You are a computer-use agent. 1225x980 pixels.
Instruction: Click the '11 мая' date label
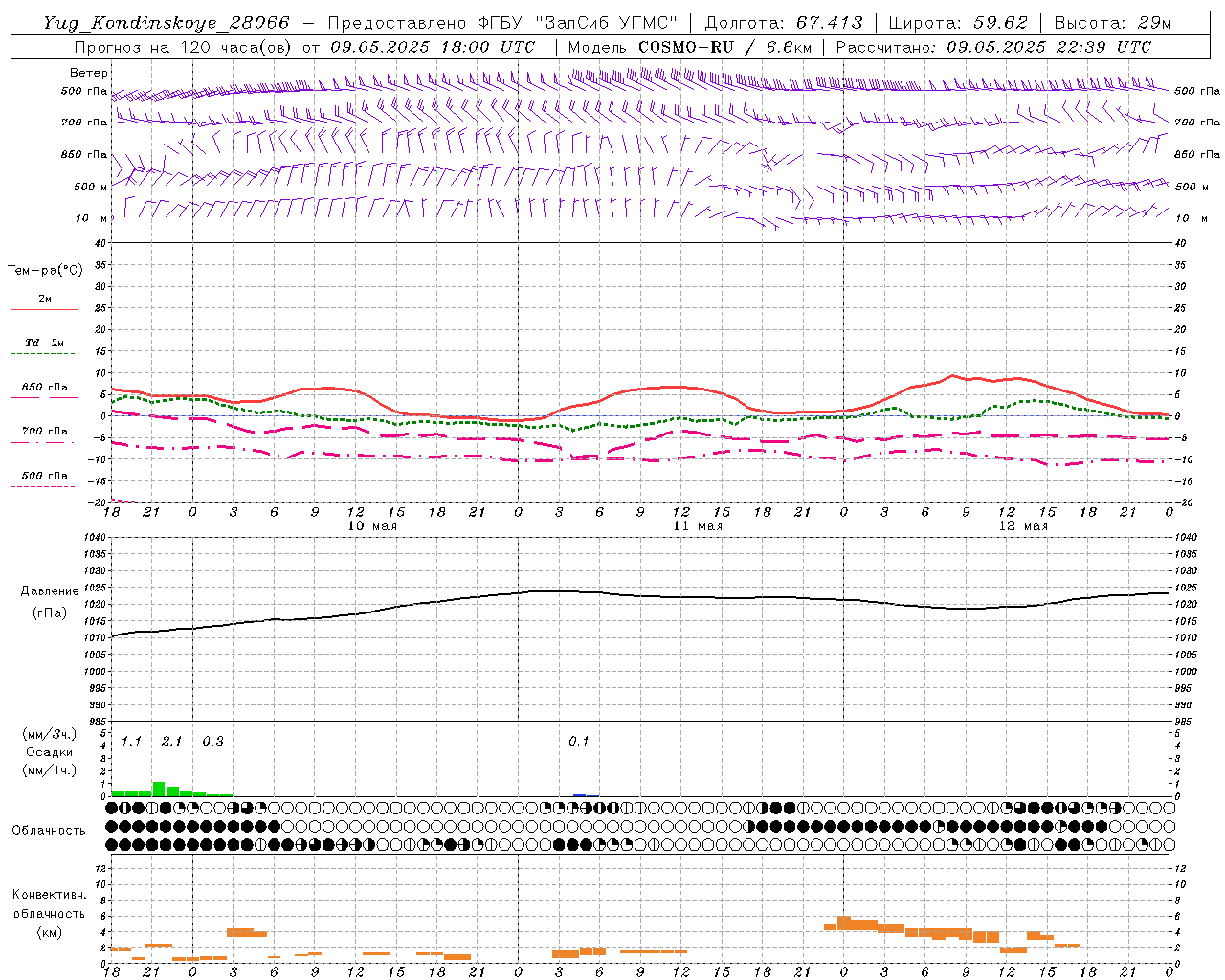(x=698, y=526)
